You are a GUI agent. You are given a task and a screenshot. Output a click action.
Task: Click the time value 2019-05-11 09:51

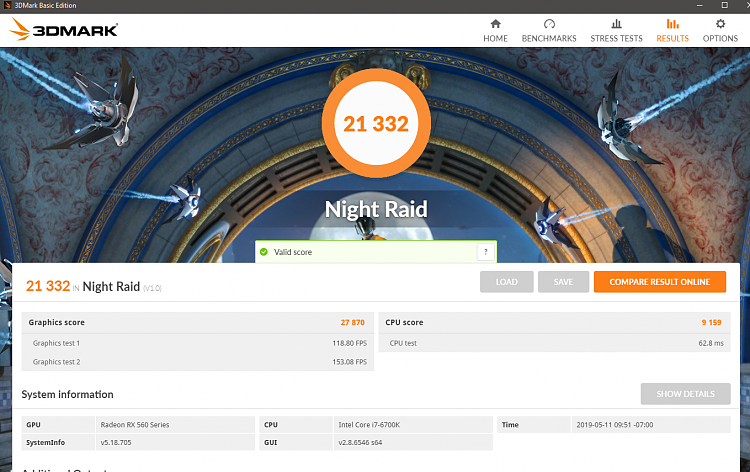pos(615,425)
